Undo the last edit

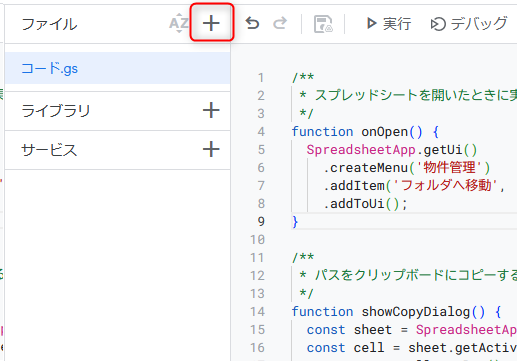click(x=252, y=23)
